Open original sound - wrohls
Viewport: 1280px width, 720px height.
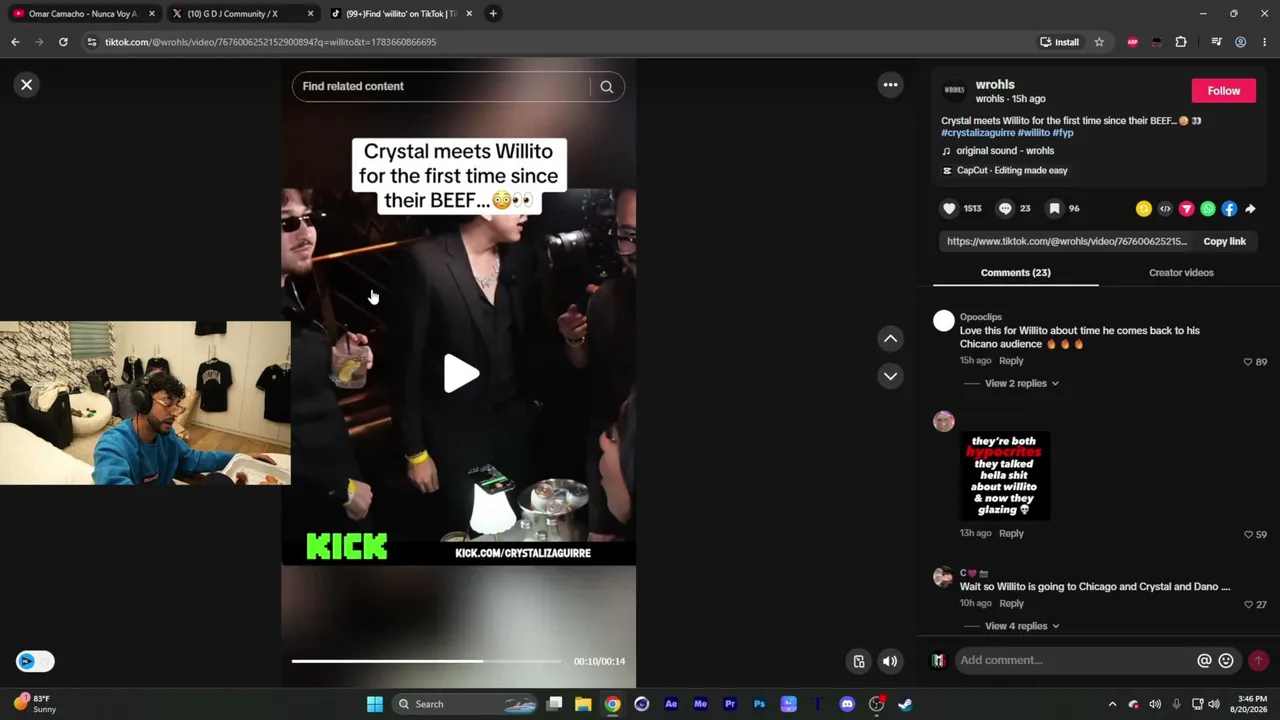(x=1004, y=151)
